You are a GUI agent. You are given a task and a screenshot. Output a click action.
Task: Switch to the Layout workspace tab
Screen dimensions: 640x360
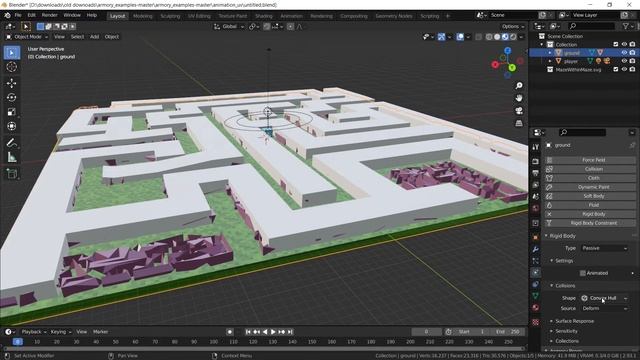[118, 16]
